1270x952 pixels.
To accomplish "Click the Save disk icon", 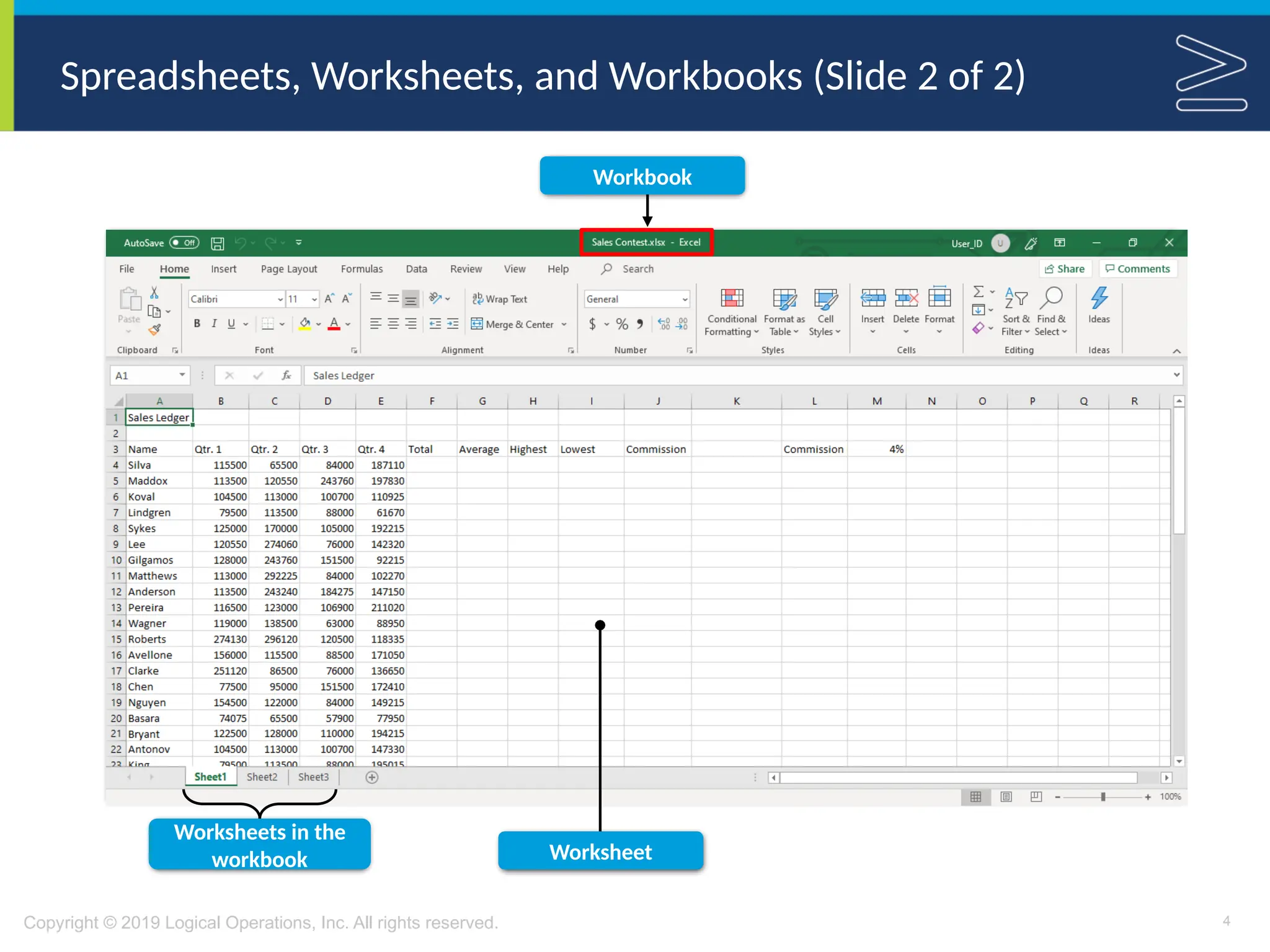I will pos(218,244).
